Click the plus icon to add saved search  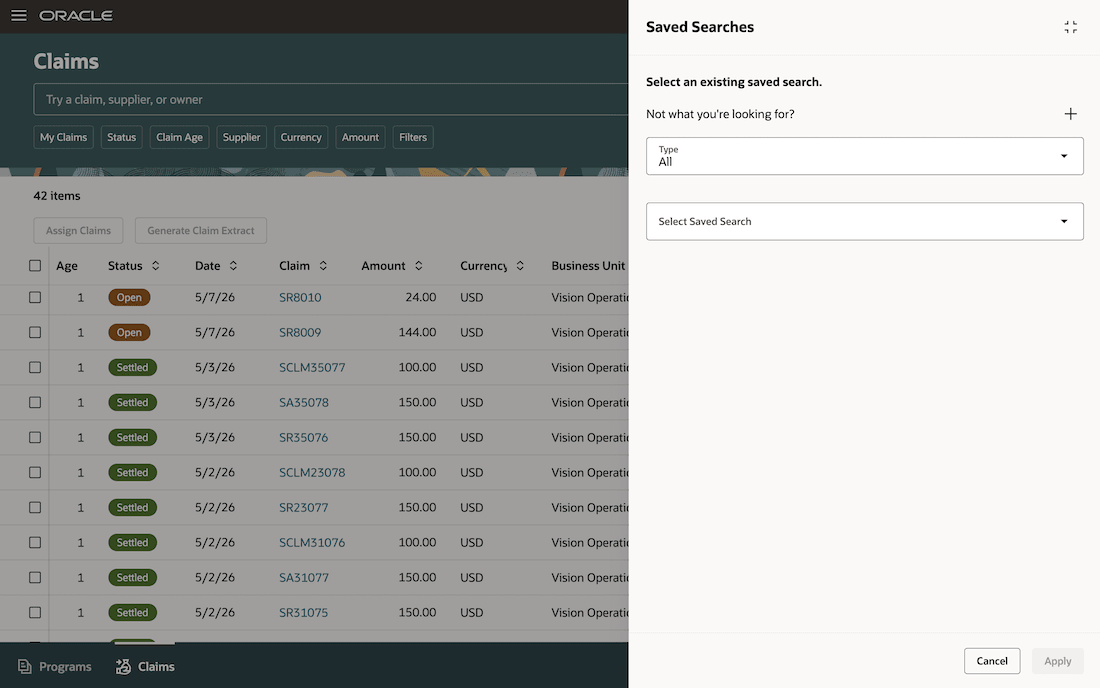click(1071, 114)
